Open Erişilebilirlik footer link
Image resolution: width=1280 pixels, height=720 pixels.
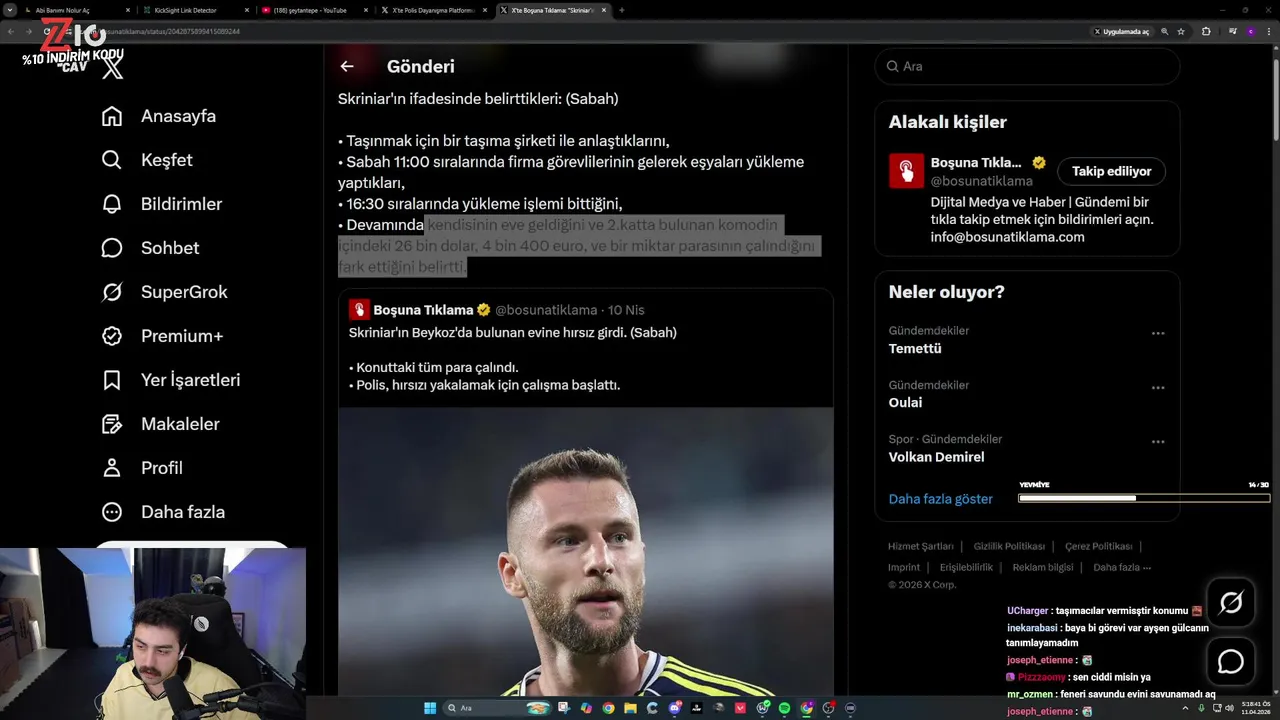click(x=966, y=567)
